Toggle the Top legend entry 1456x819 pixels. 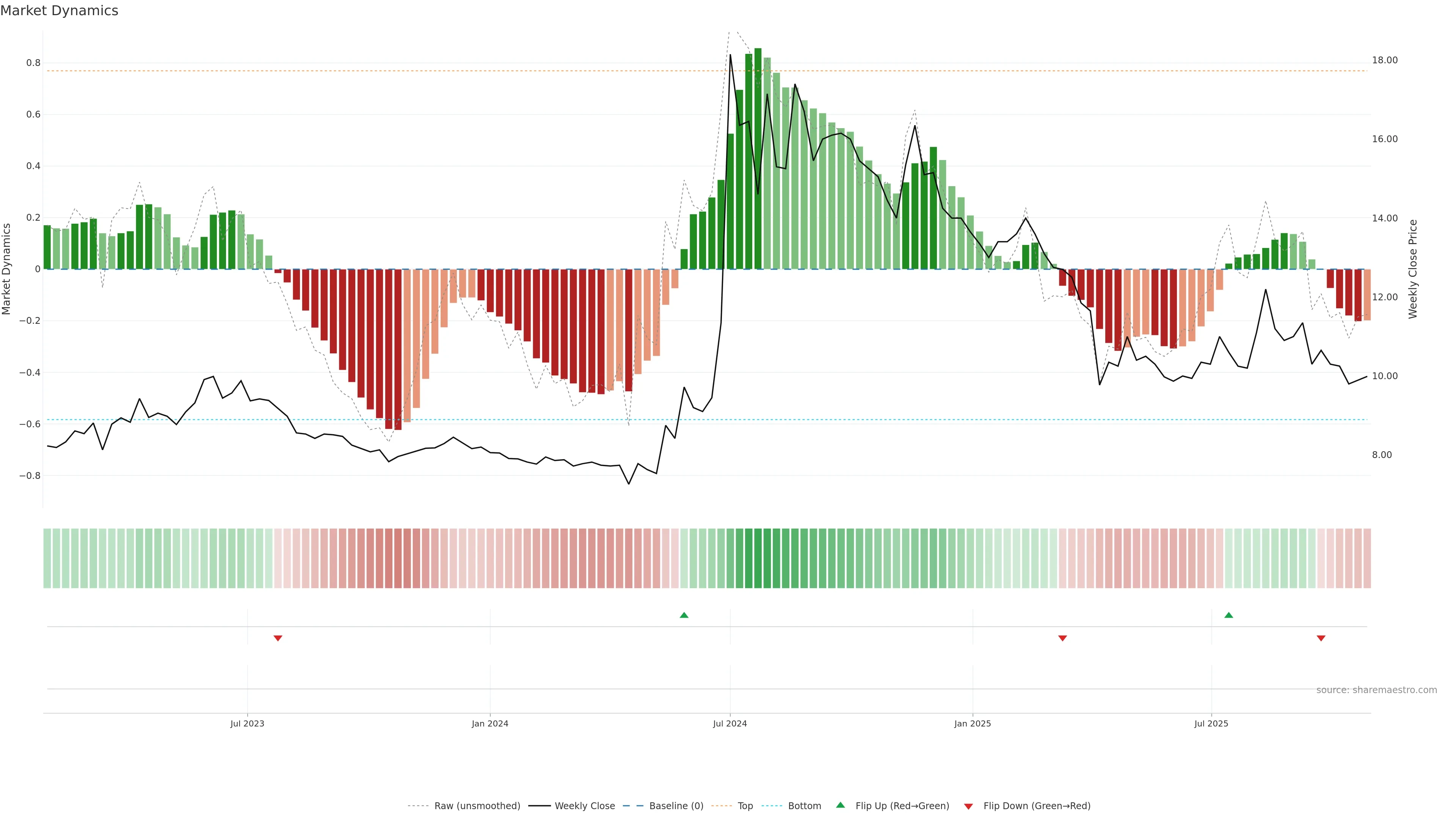[x=745, y=806]
